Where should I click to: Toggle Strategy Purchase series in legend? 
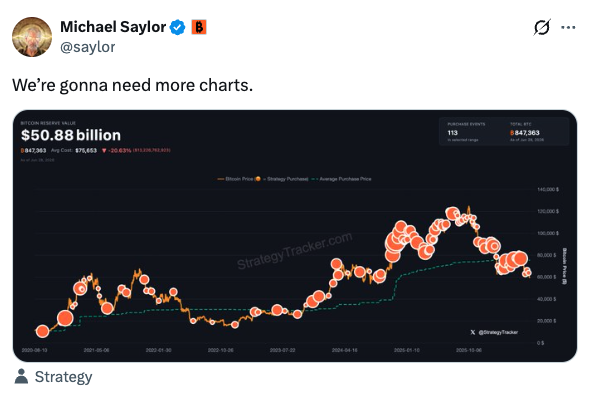(282, 179)
